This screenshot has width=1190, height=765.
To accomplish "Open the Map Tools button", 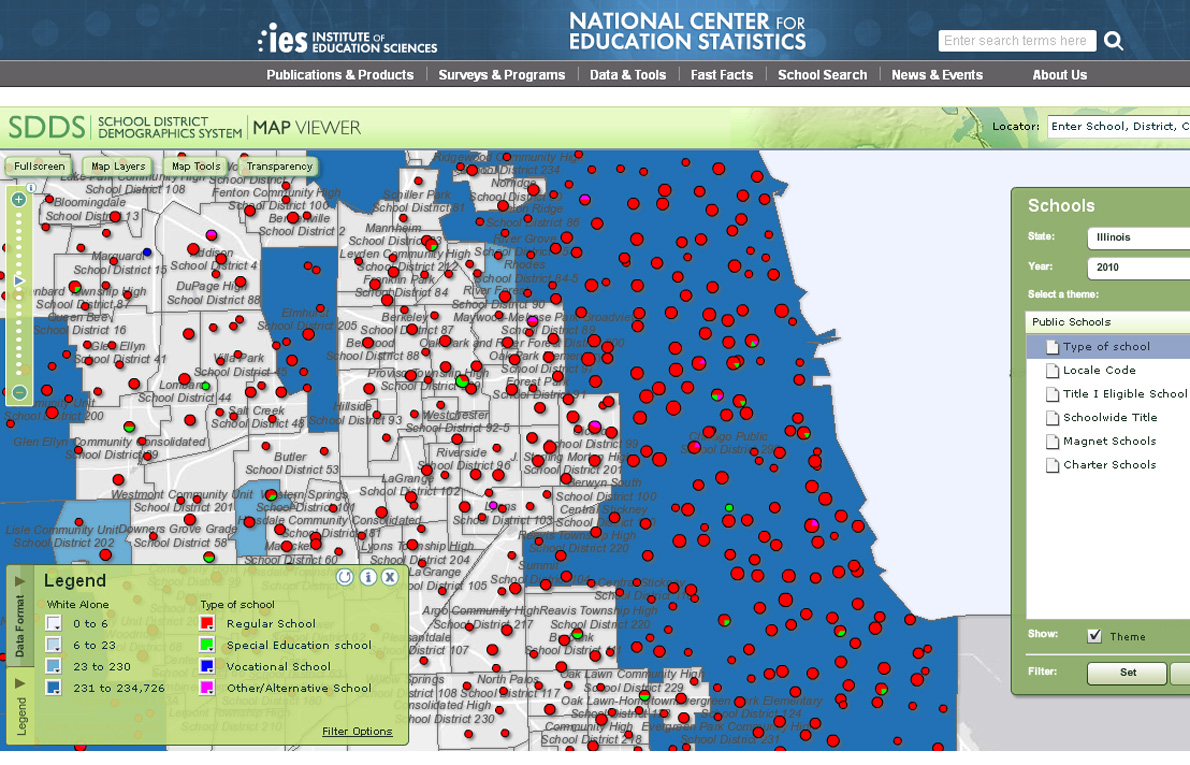I will [196, 166].
